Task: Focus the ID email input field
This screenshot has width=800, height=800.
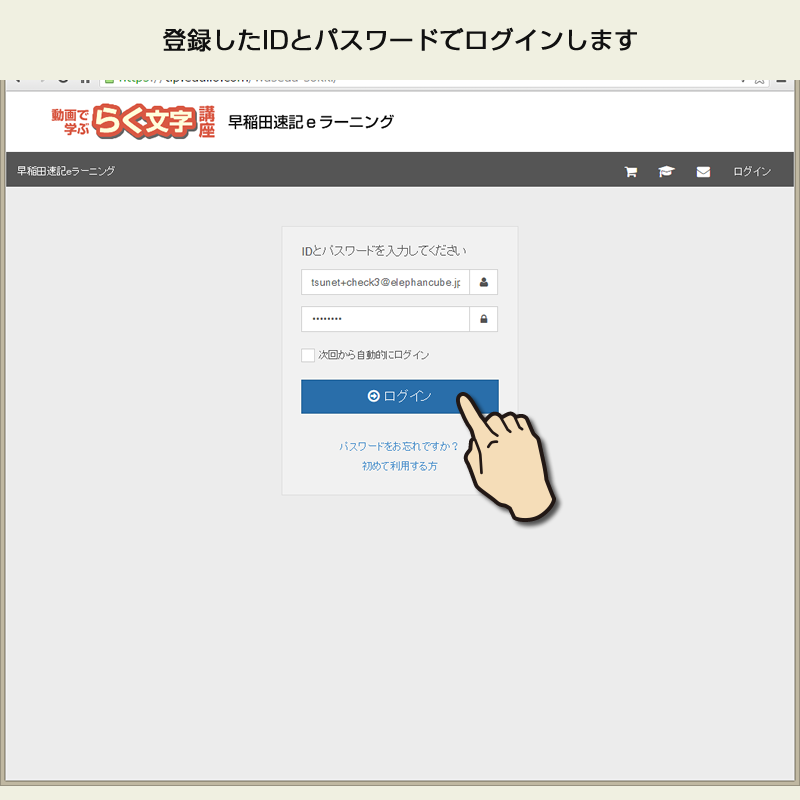Action: (x=385, y=282)
